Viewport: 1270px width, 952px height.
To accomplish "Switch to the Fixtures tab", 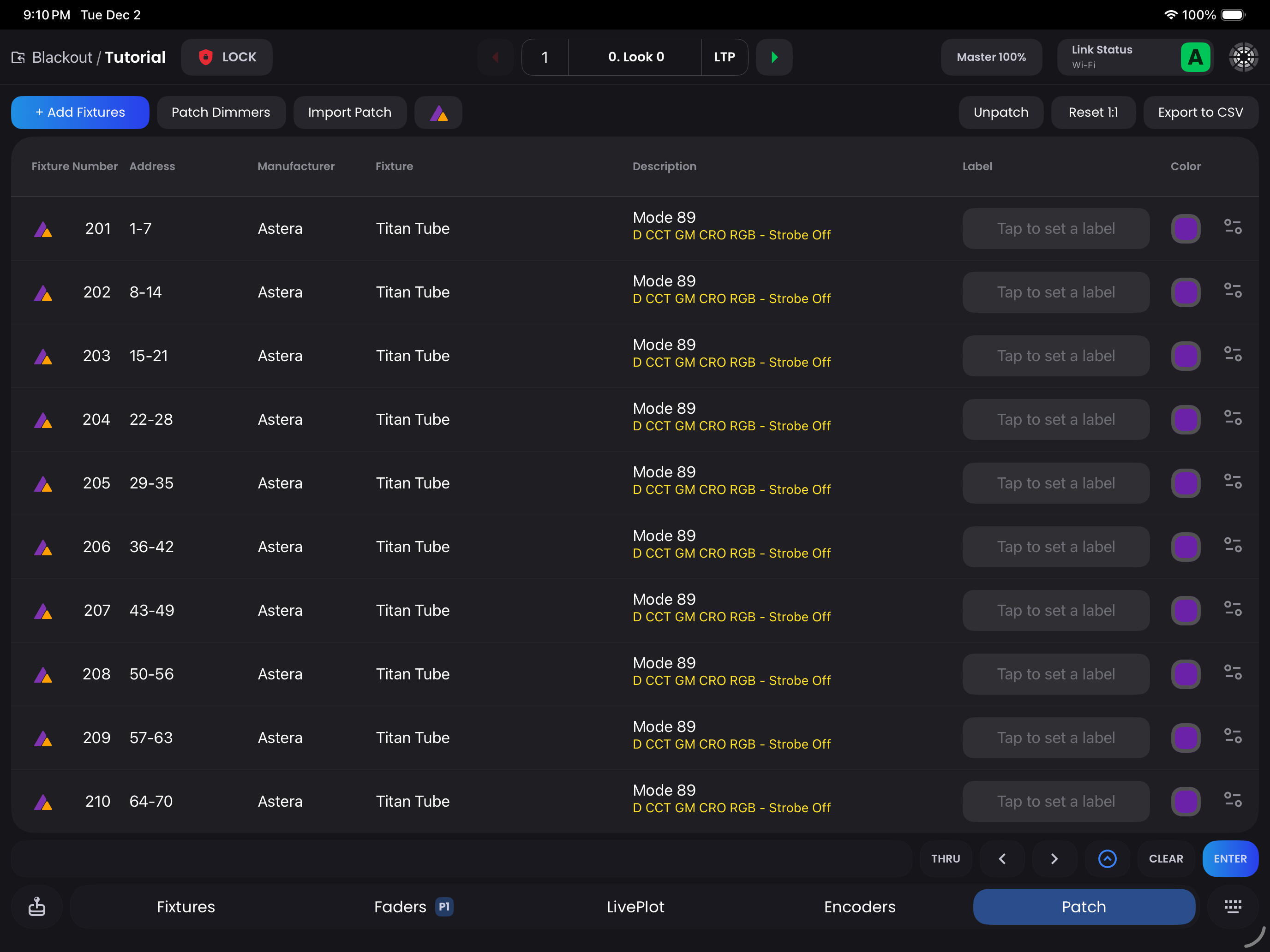I will point(186,907).
